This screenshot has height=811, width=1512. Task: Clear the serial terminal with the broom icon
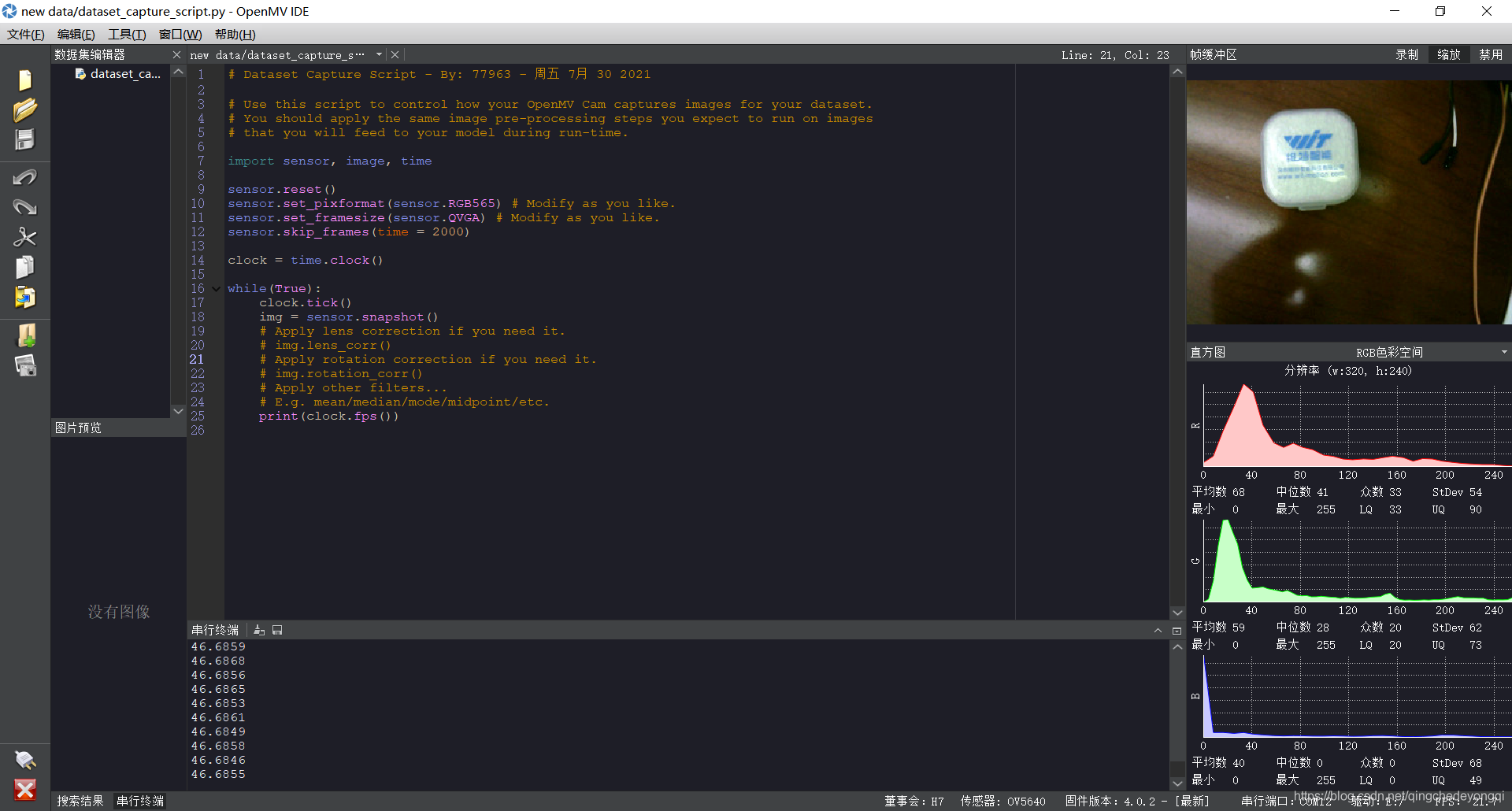pos(259,630)
